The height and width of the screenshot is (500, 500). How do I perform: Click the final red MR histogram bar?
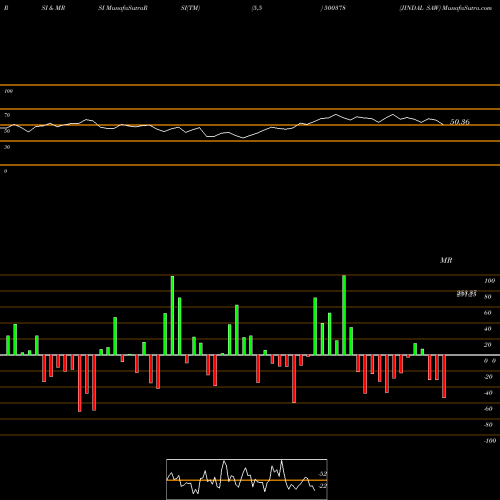[444, 376]
